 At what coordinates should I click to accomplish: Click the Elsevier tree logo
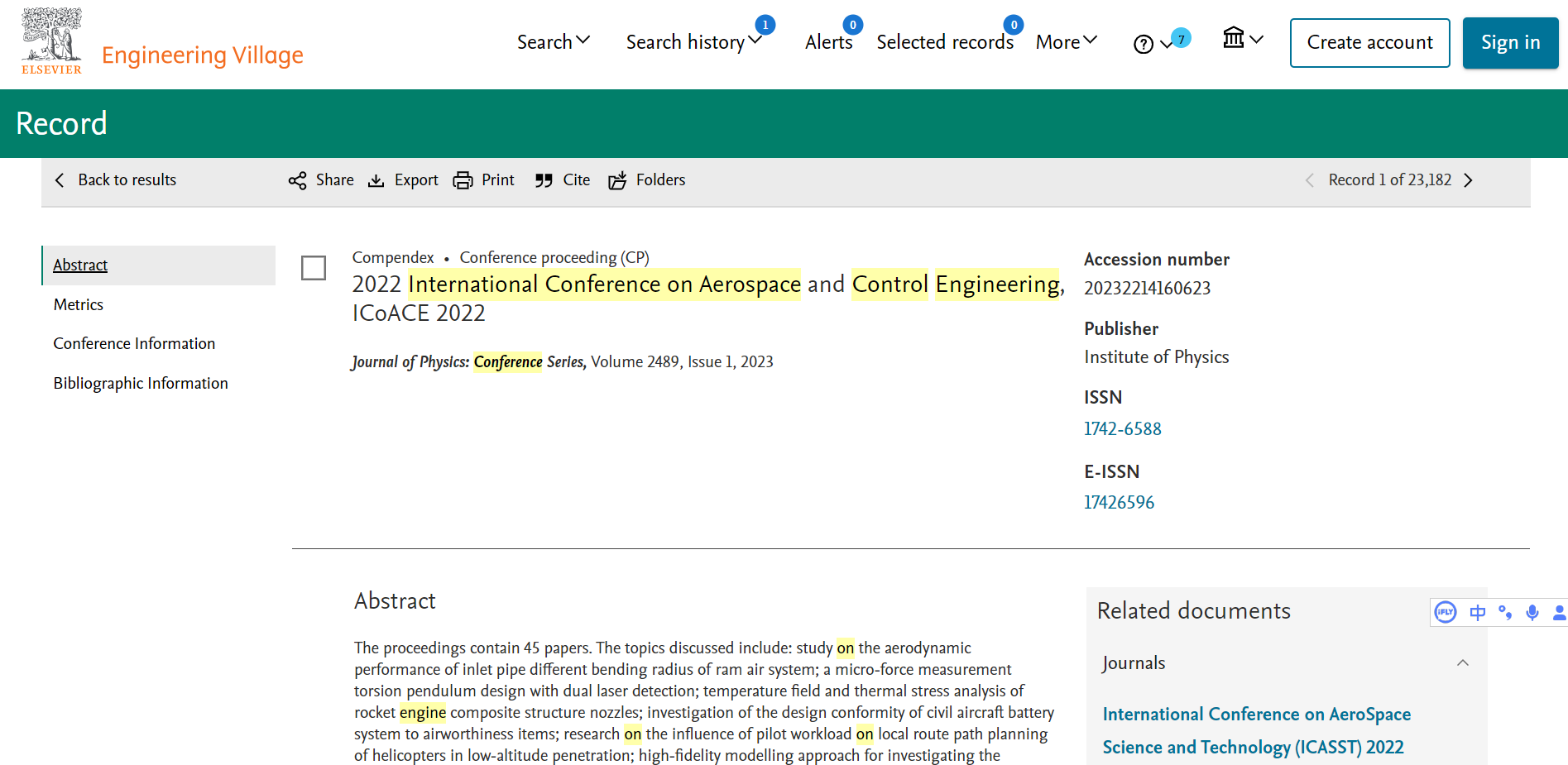(51, 41)
